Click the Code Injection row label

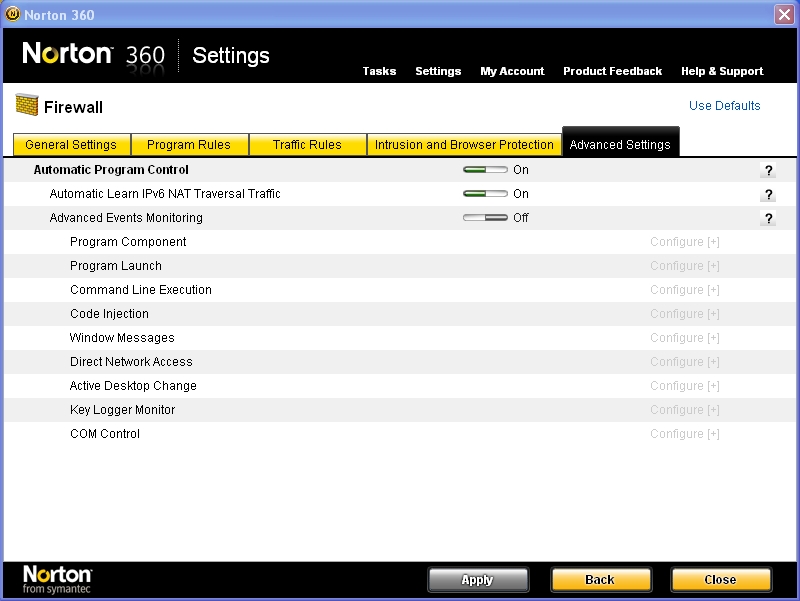(x=109, y=314)
